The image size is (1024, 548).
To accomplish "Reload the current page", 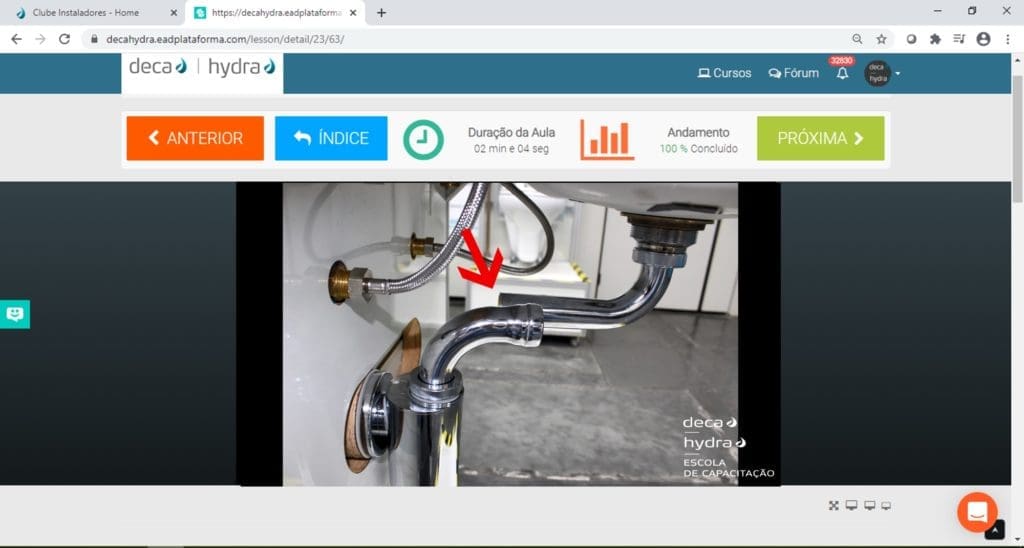I will 64,39.
